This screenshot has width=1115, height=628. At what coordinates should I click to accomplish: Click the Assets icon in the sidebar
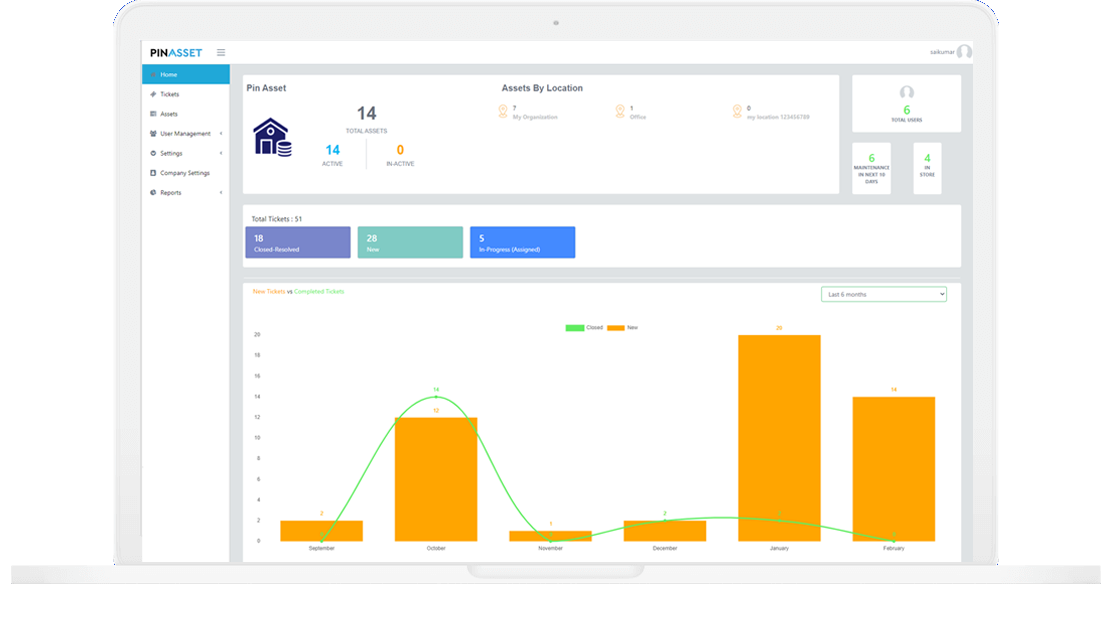[x=153, y=114]
